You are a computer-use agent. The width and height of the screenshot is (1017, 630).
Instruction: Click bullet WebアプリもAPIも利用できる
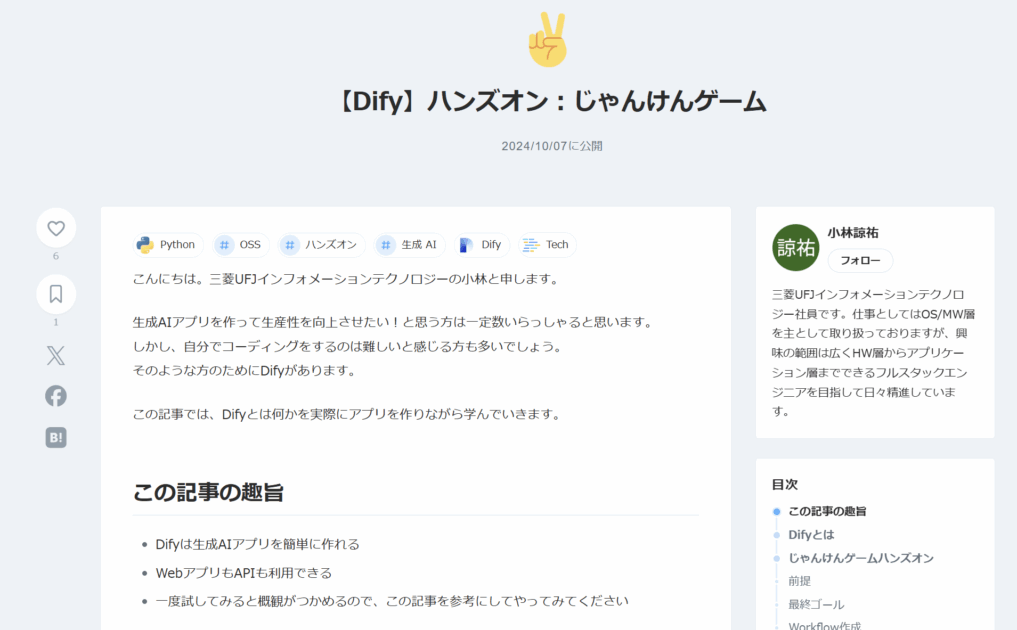click(x=243, y=573)
